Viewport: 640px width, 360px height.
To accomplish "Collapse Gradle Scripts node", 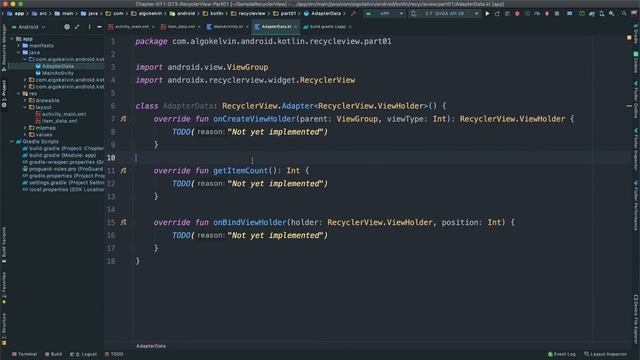I will point(12,142).
